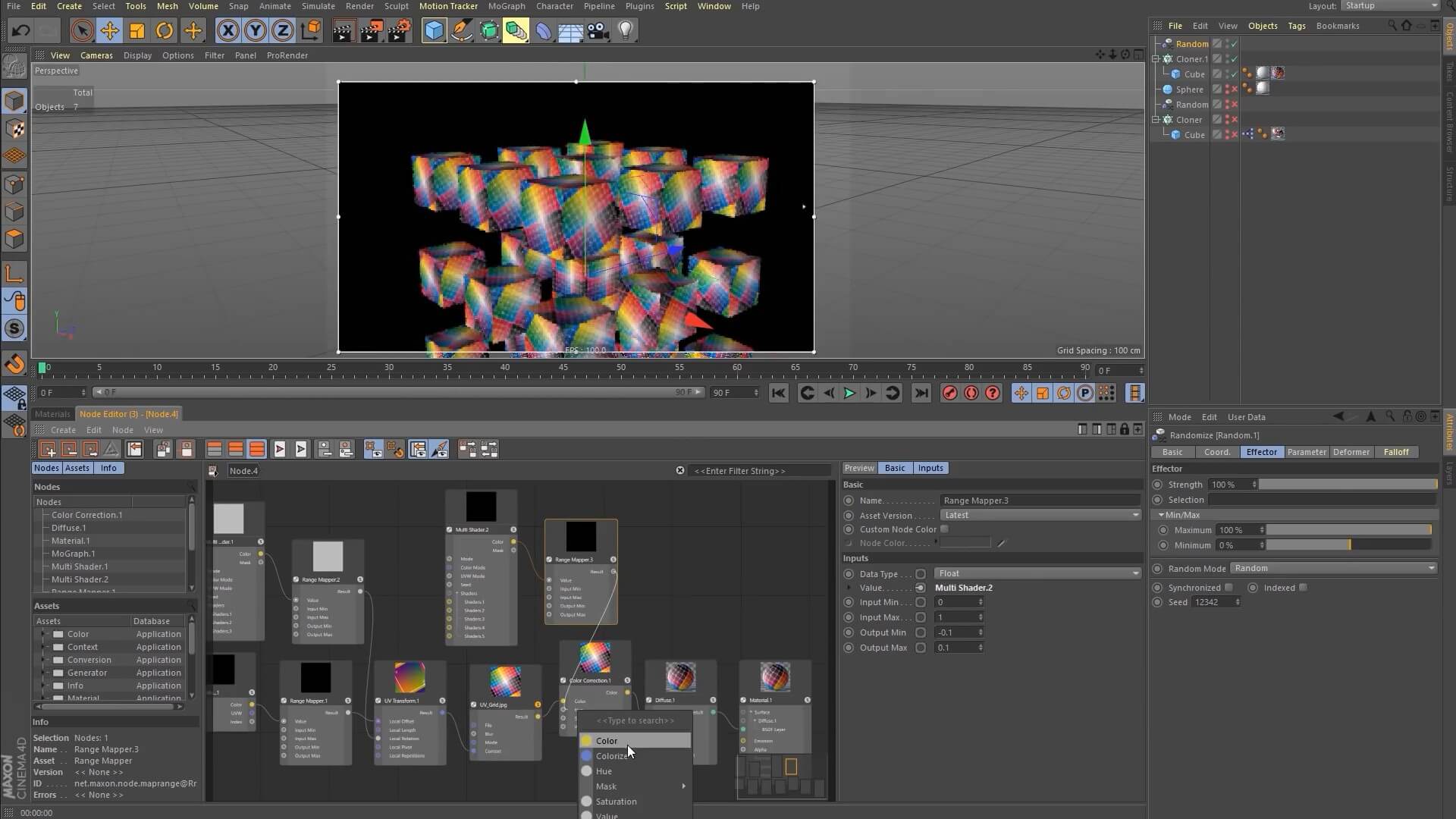Select the Move tool in top toolbar
Image resolution: width=1456 pixels, height=819 pixels.
click(x=109, y=30)
